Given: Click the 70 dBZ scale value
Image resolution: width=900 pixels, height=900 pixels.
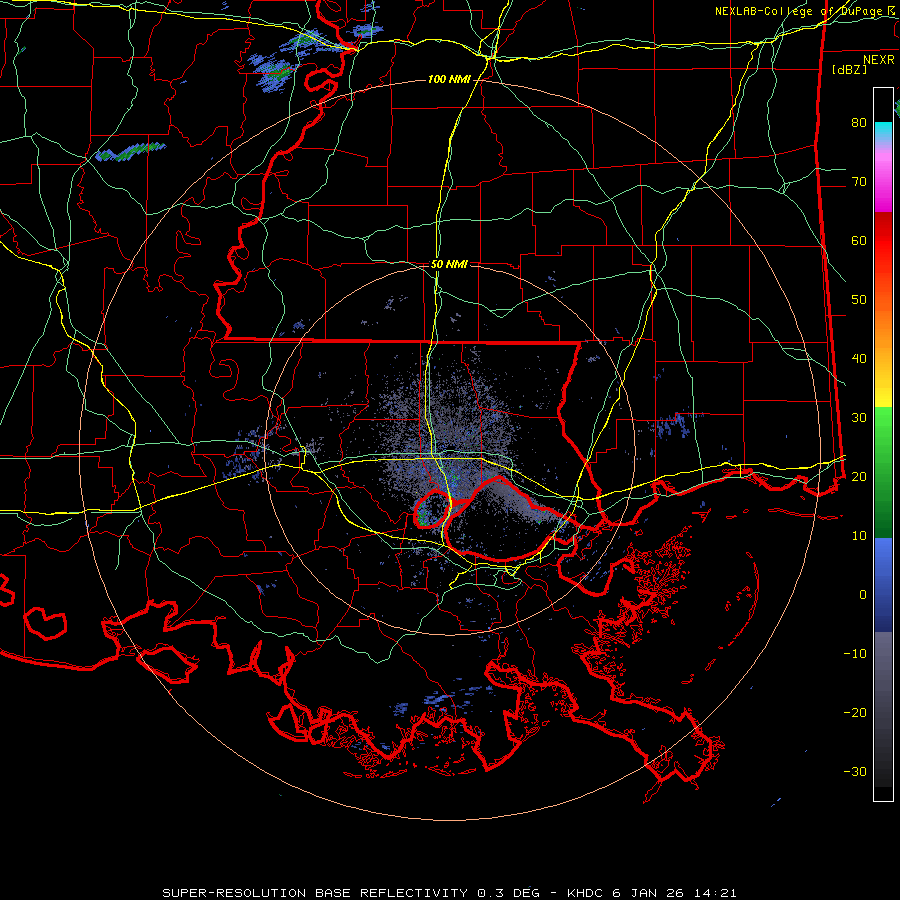Looking at the screenshot, I should pos(859,182).
